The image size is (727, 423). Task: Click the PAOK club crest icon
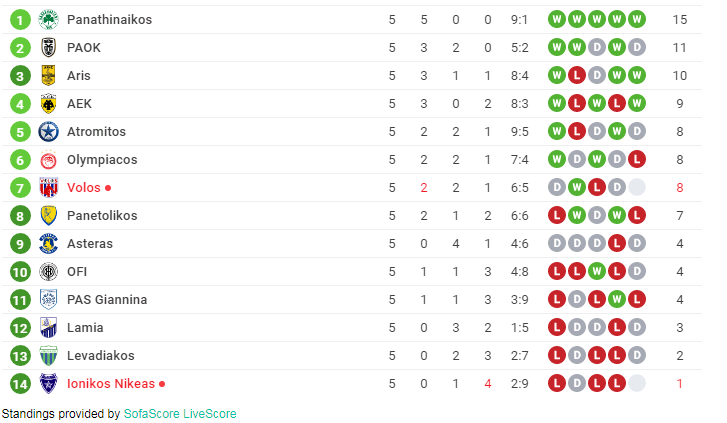pyautogui.click(x=48, y=47)
